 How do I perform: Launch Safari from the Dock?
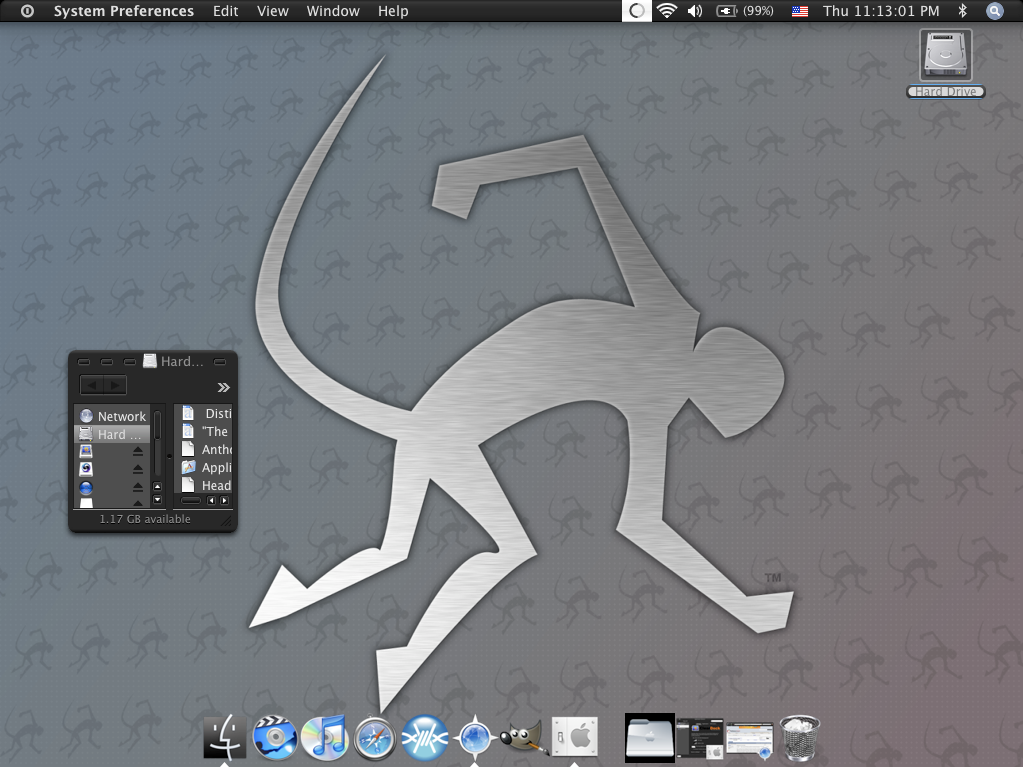pos(374,738)
